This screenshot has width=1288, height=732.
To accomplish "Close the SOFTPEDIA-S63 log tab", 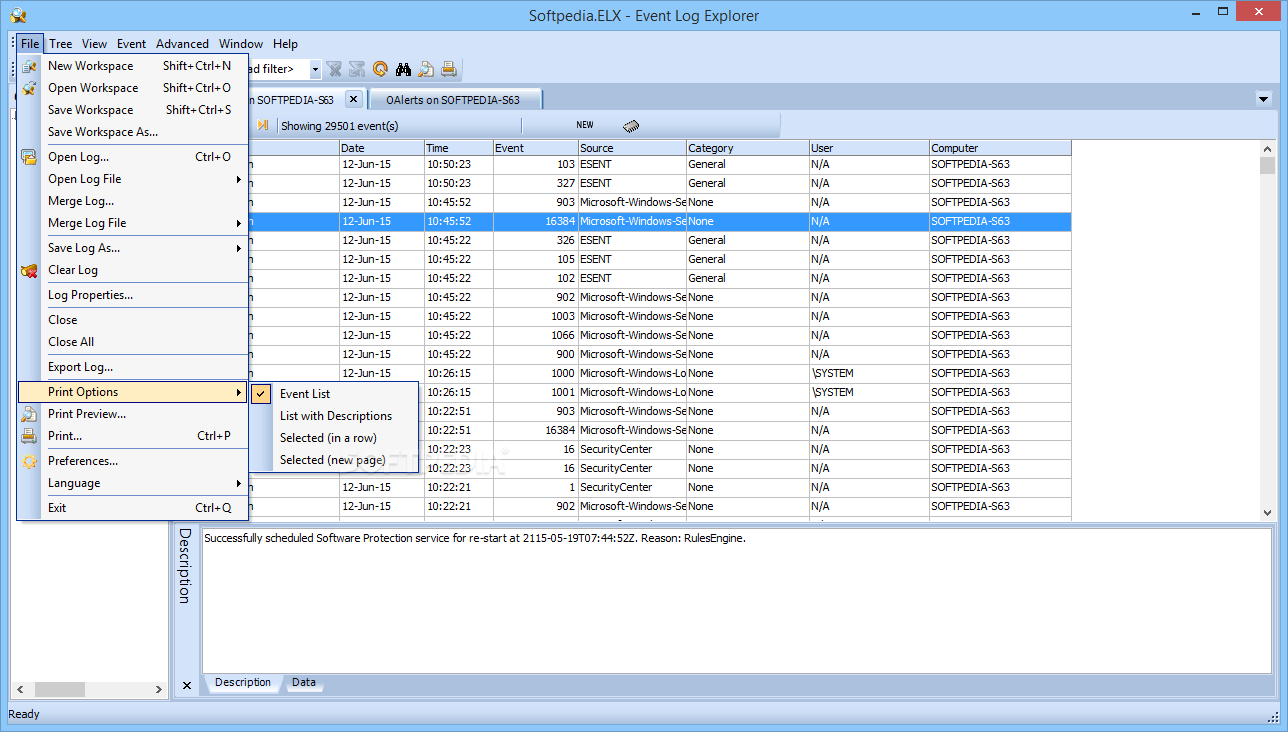I will click(353, 99).
